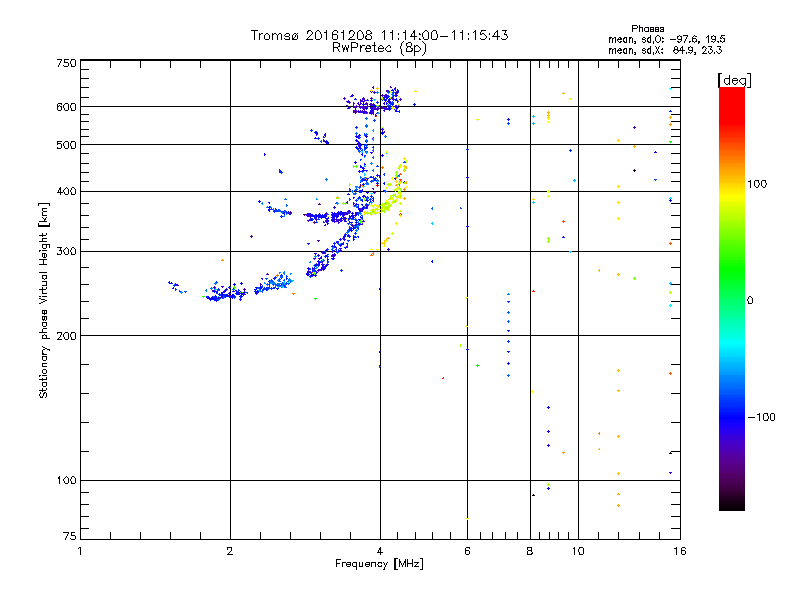Click the colorbar tick label "100"

[x=757, y=184]
